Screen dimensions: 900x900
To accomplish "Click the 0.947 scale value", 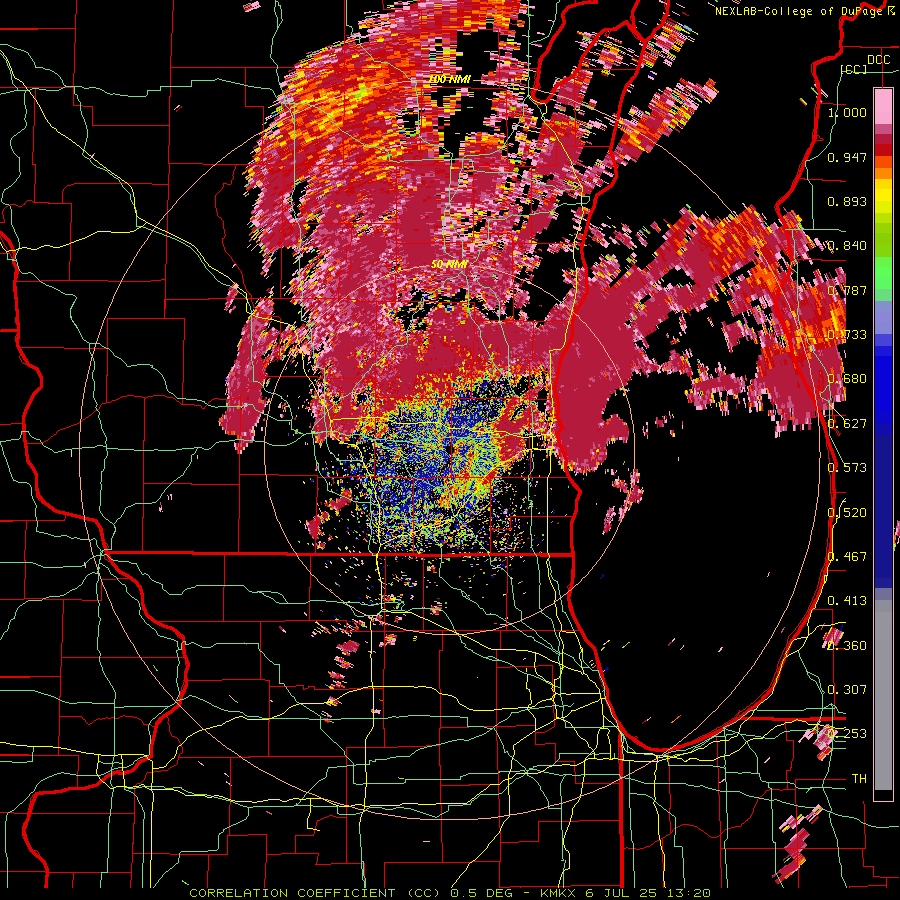I will click(847, 157).
